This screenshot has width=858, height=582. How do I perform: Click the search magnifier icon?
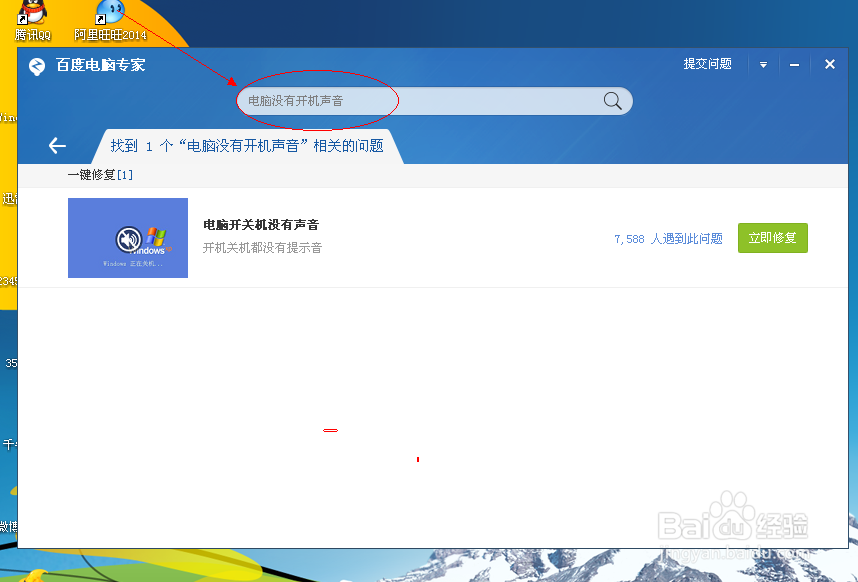point(613,100)
